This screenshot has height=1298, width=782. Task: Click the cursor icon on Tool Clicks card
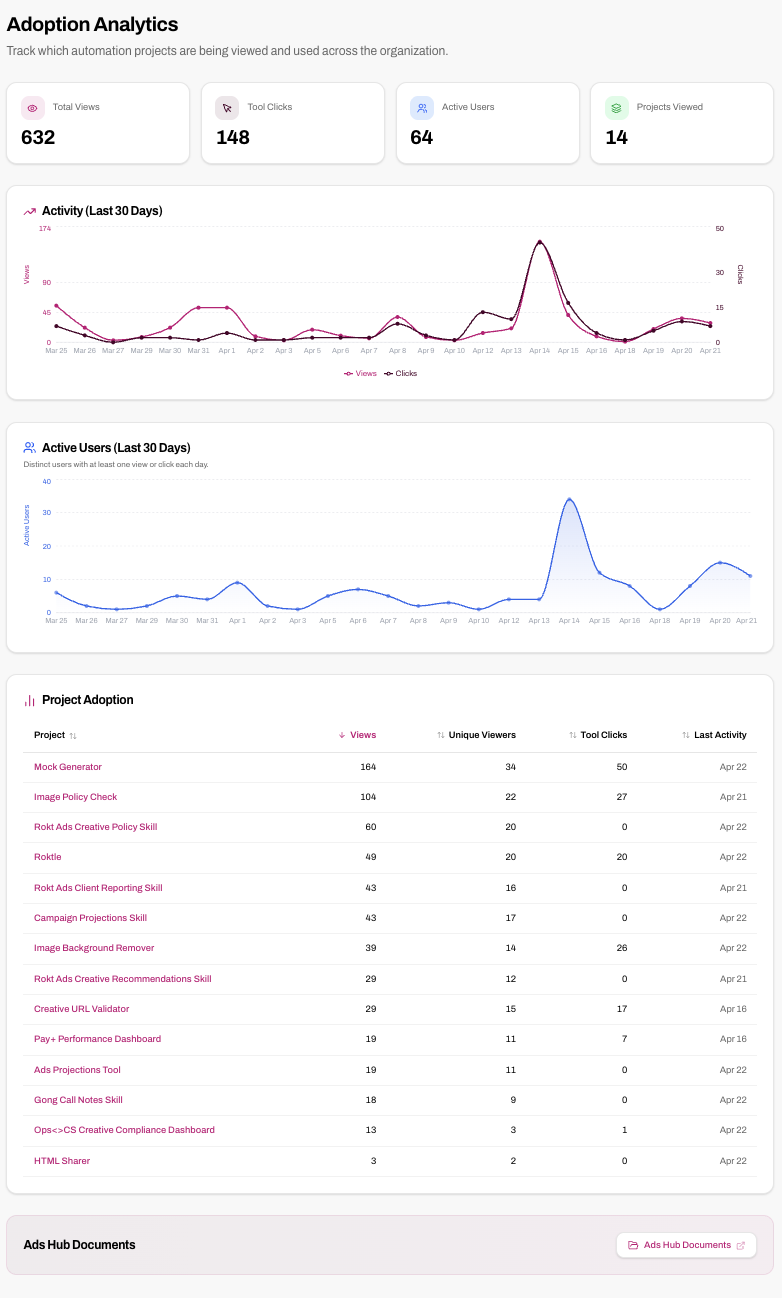227,108
